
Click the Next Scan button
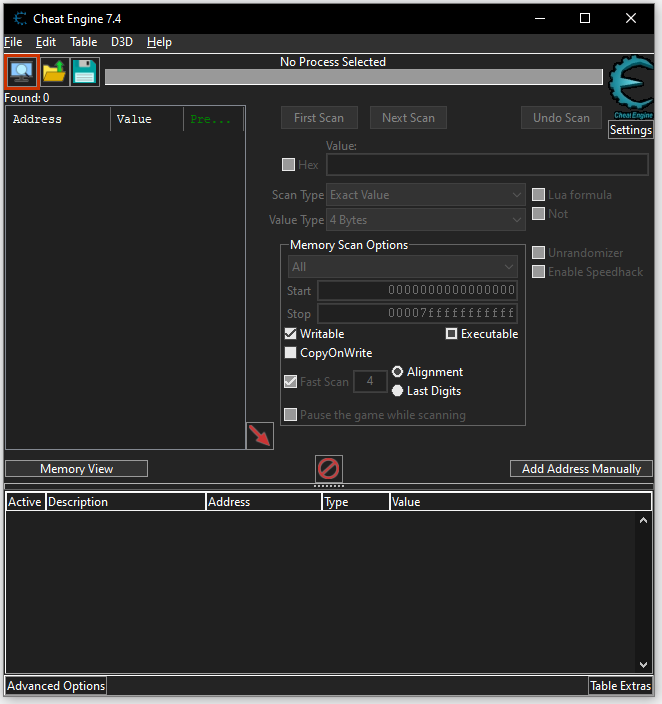[408, 118]
